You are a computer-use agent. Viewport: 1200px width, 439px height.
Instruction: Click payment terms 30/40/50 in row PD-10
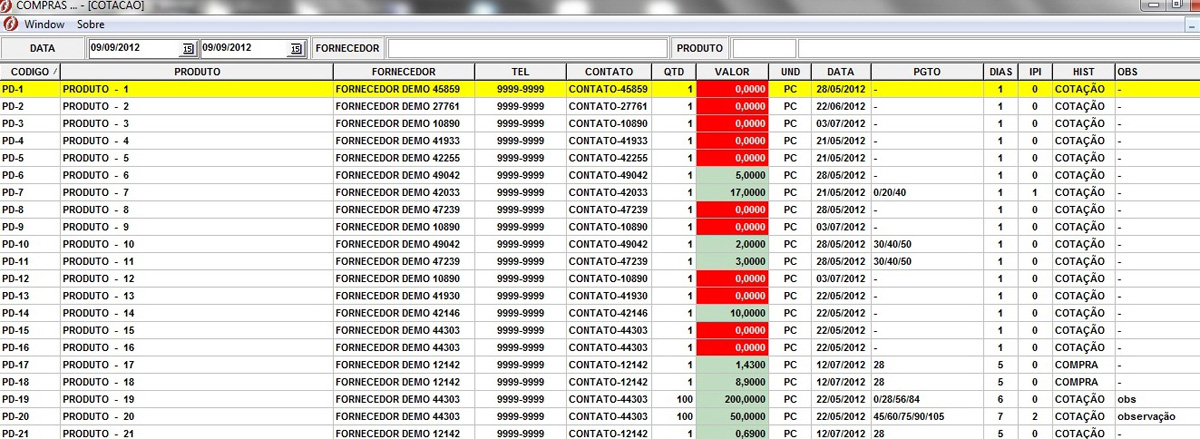click(x=926, y=244)
